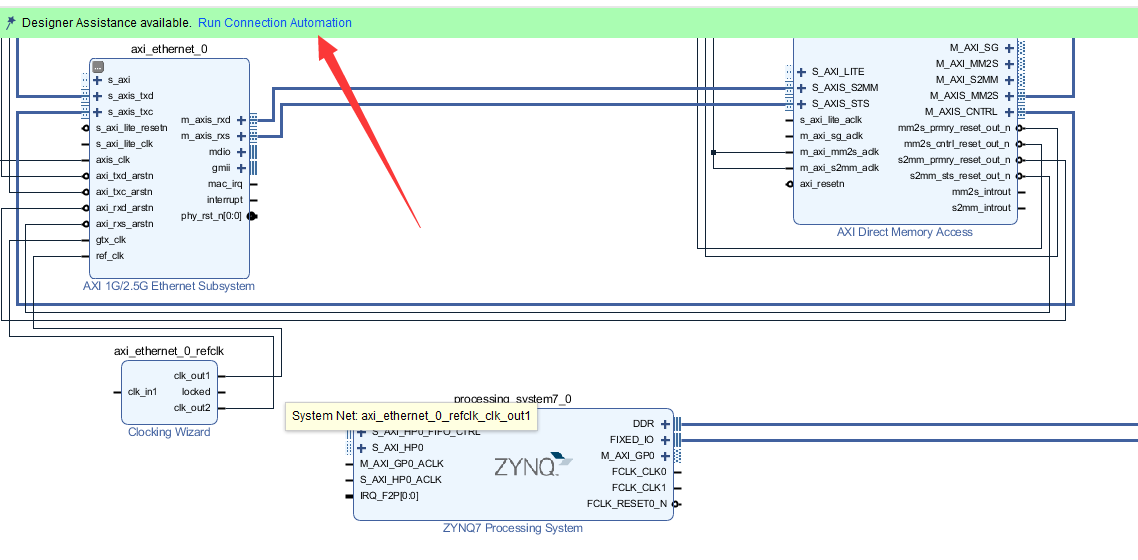Select the mm2s_prmry_reset_out_n pin
The width and height of the screenshot is (1138, 560).
(954, 128)
